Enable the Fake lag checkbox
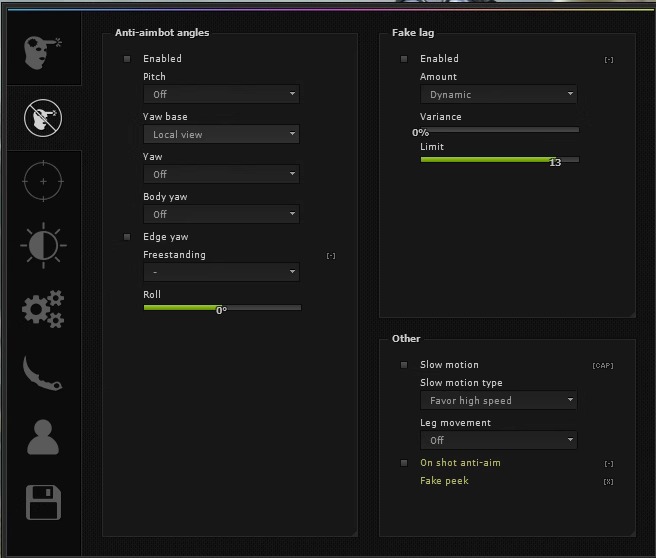 click(x=404, y=59)
